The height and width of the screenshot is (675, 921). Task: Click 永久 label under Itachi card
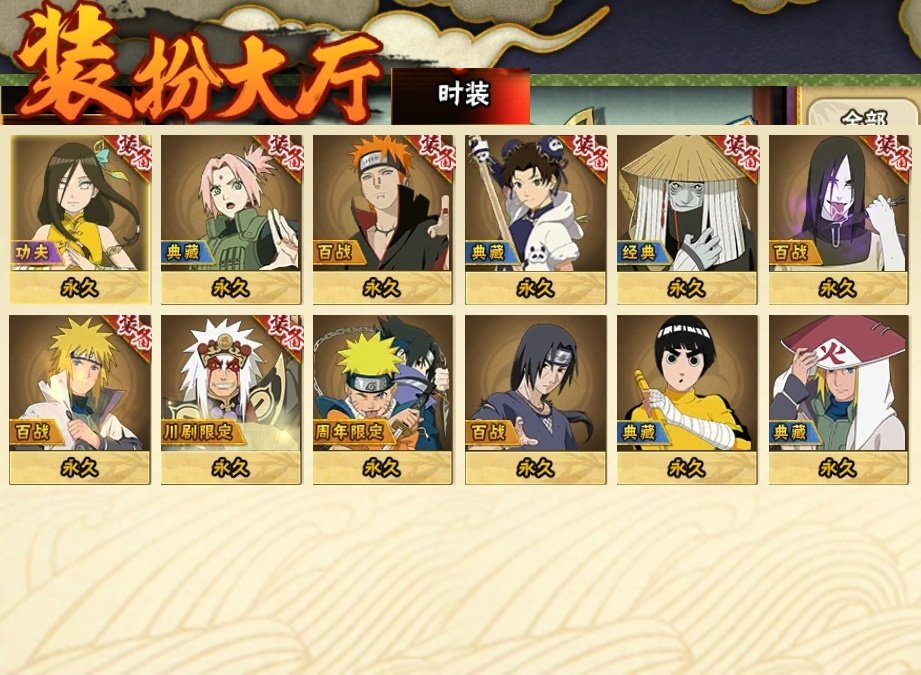tap(535, 468)
